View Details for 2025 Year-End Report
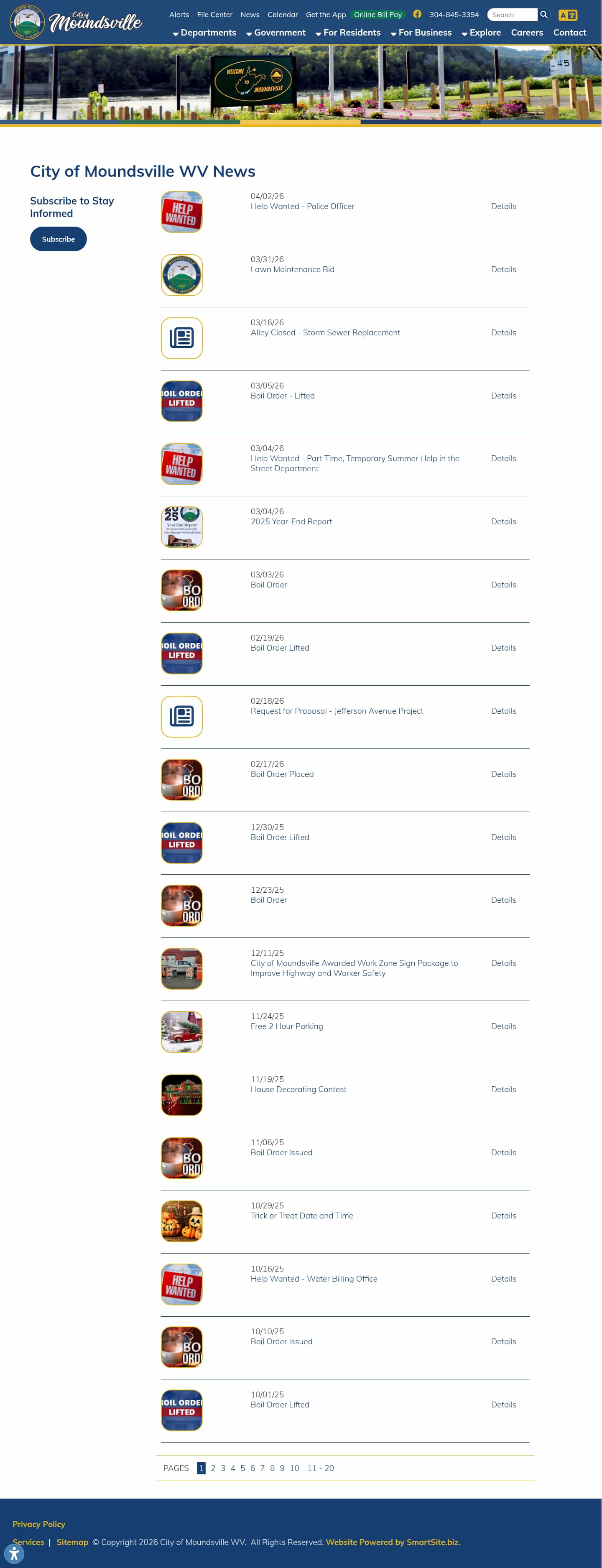602x1568 pixels. [503, 522]
